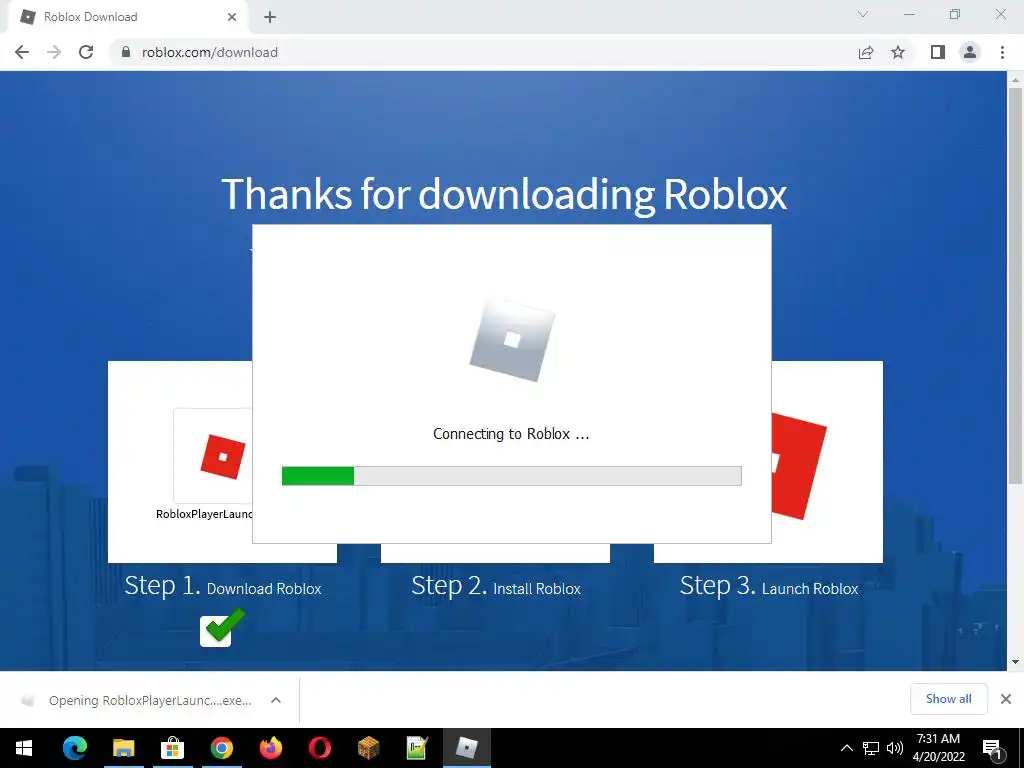The width and height of the screenshot is (1024, 768).
Task: Click the padlock site info icon
Action: point(126,52)
